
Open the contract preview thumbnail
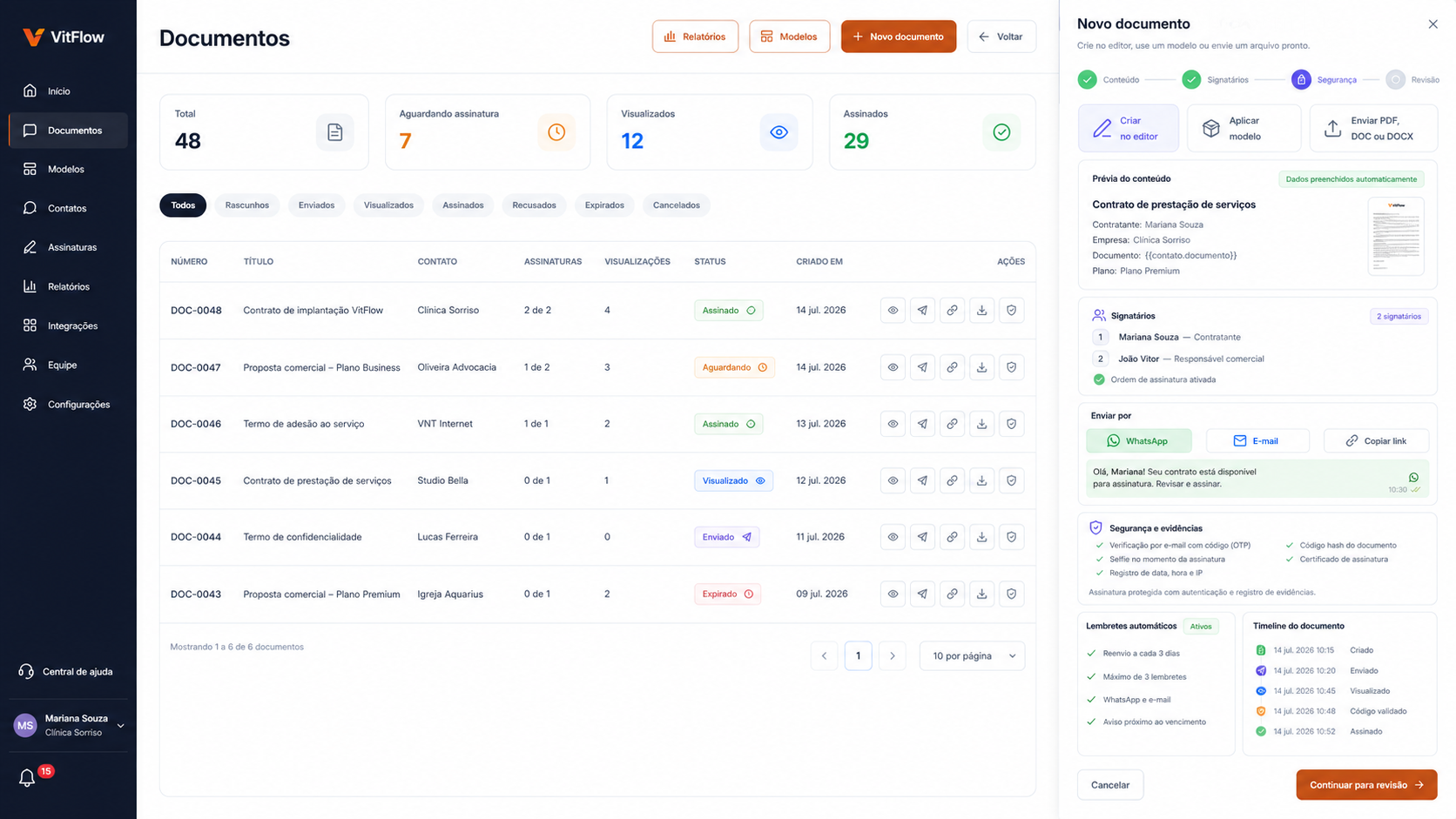click(1396, 236)
